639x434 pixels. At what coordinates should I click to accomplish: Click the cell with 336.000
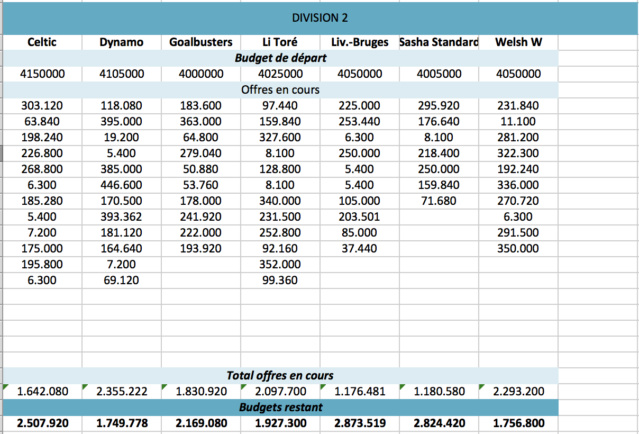(x=518, y=185)
